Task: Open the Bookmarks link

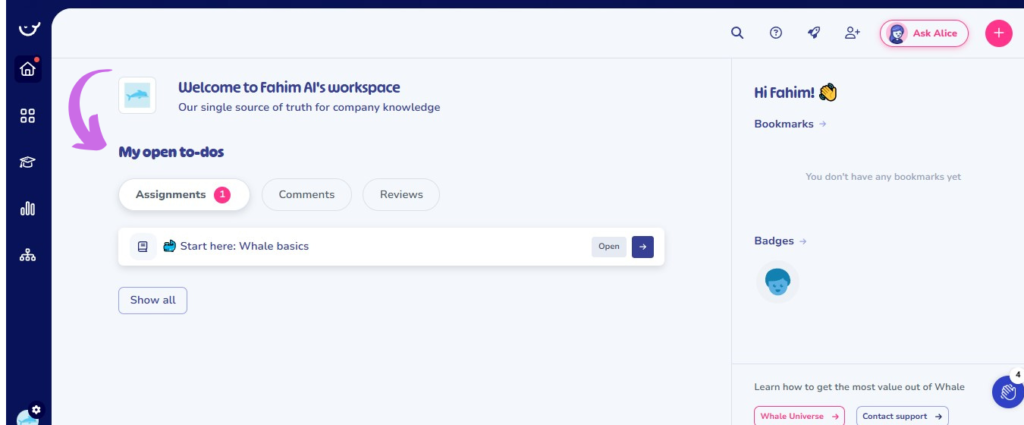Action: (790, 124)
